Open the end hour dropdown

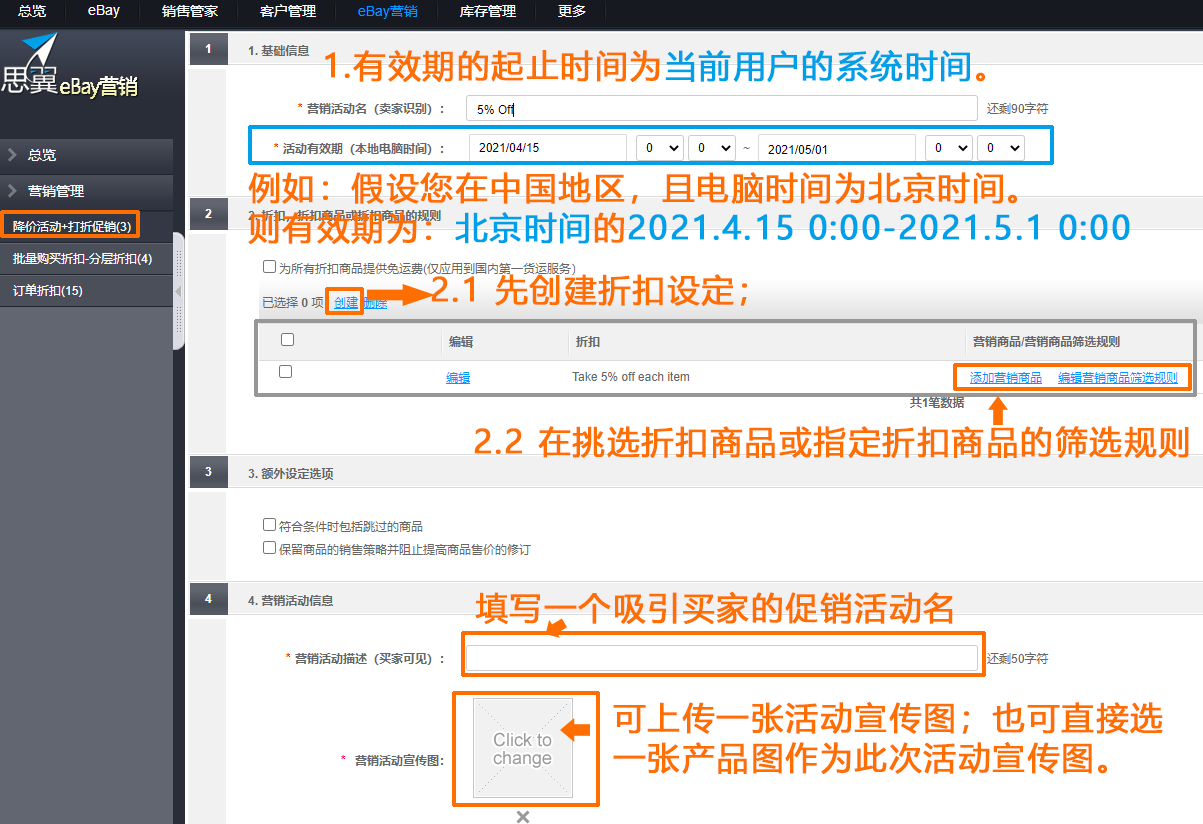coord(949,148)
